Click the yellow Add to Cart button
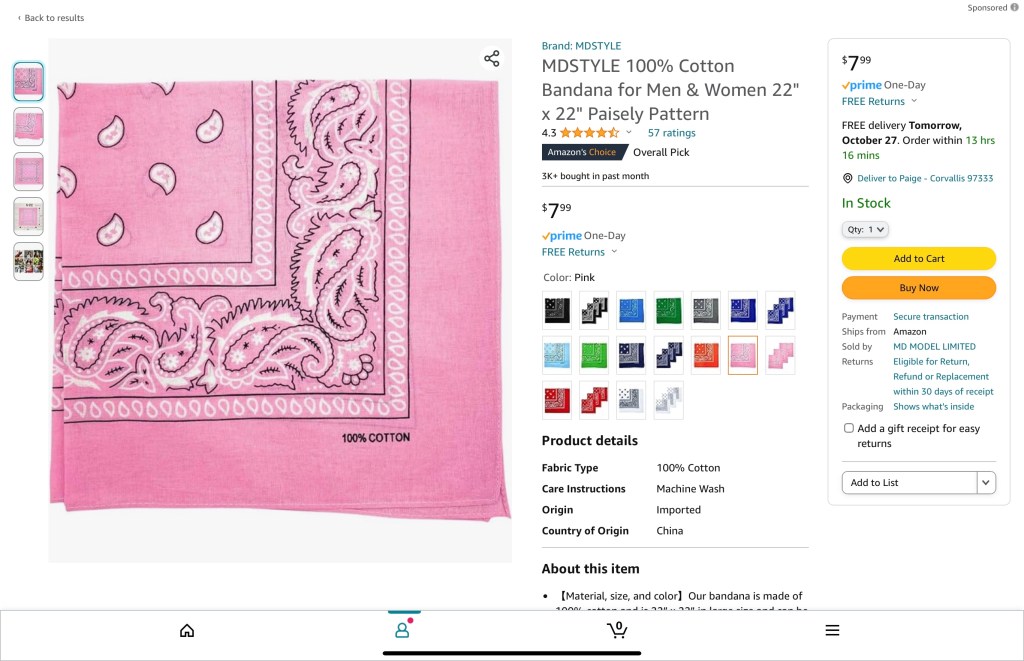This screenshot has height=661, width=1024. [918, 259]
